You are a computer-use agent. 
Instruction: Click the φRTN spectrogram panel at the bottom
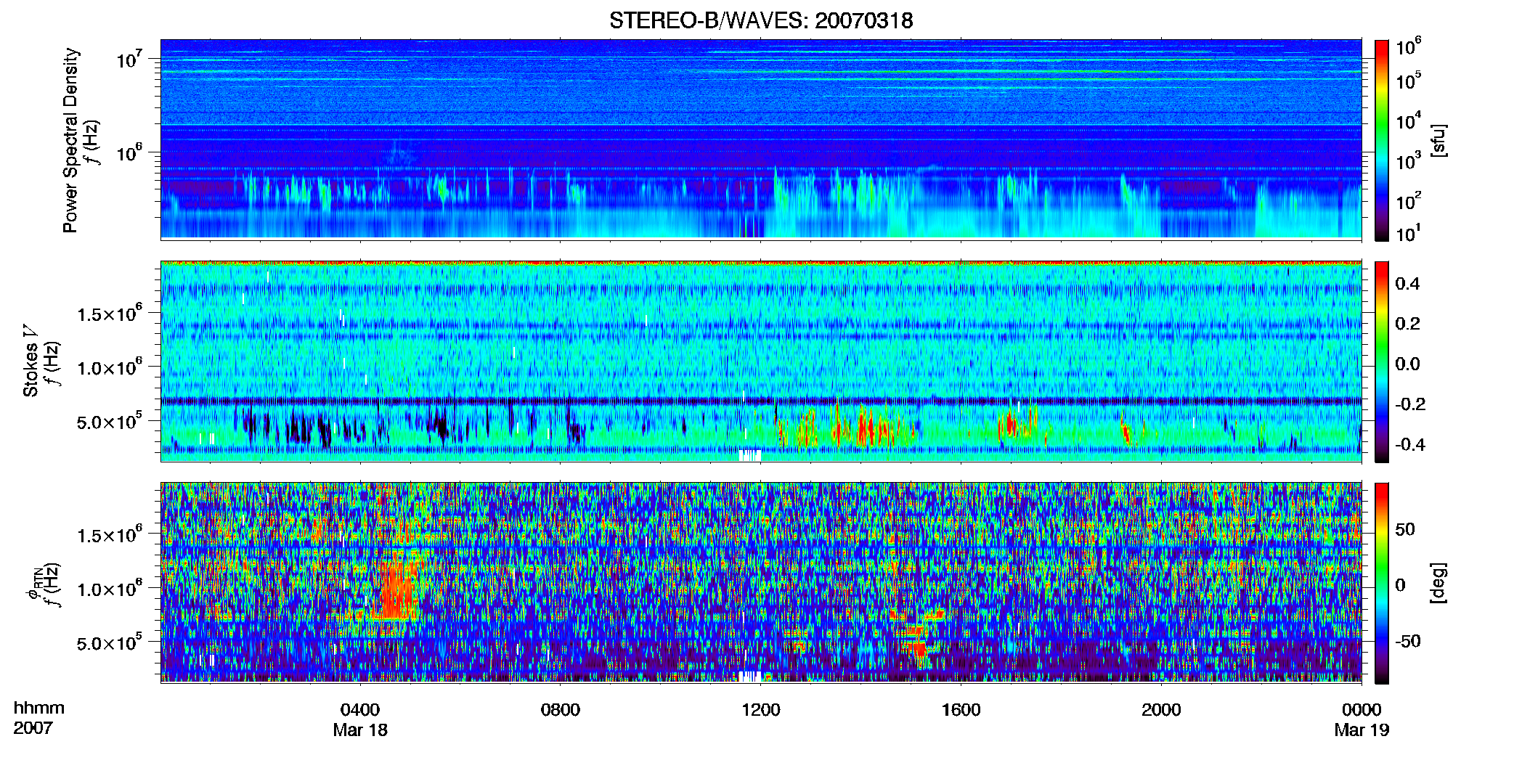point(761,582)
